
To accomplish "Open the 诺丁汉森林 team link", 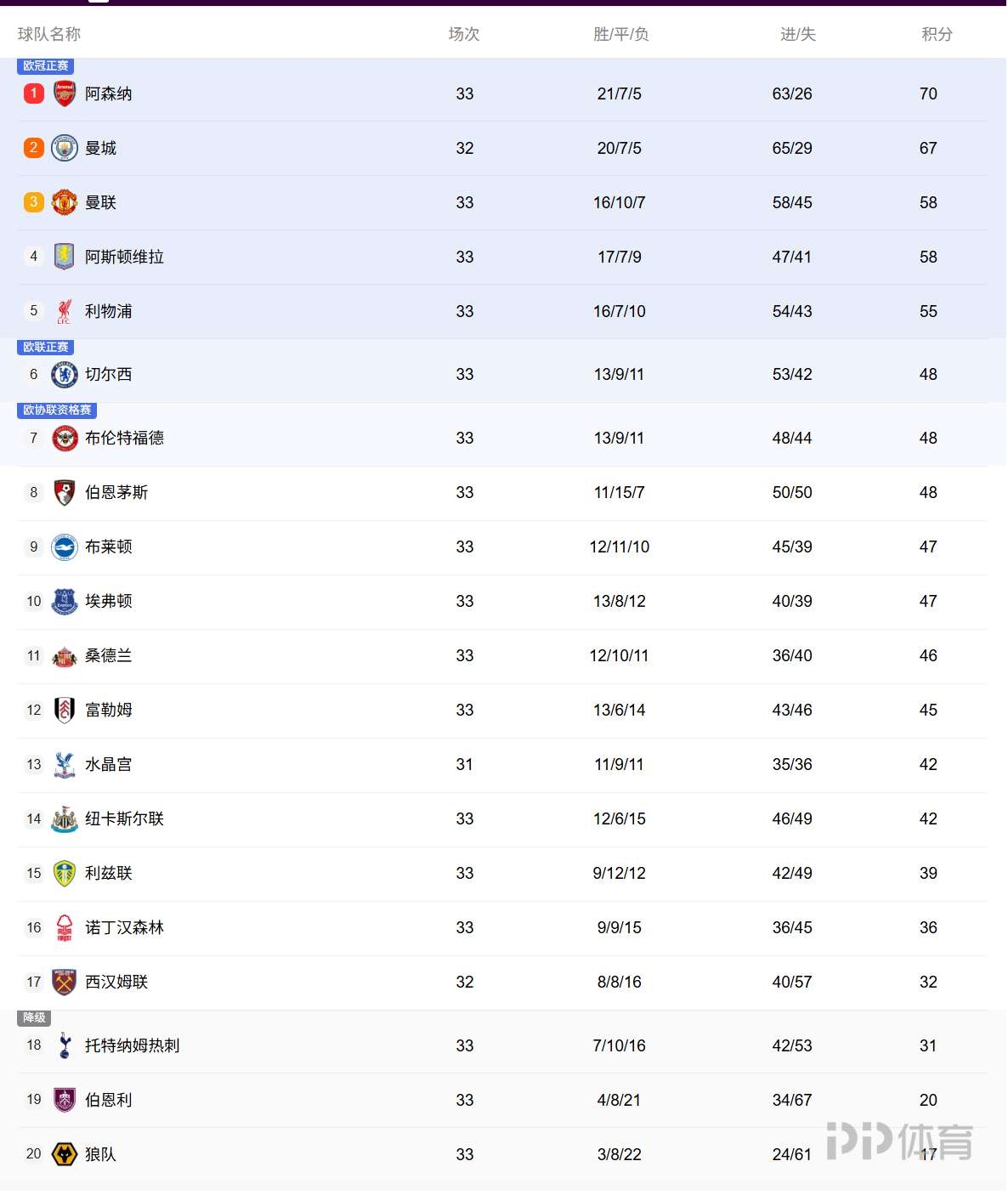I will [124, 927].
